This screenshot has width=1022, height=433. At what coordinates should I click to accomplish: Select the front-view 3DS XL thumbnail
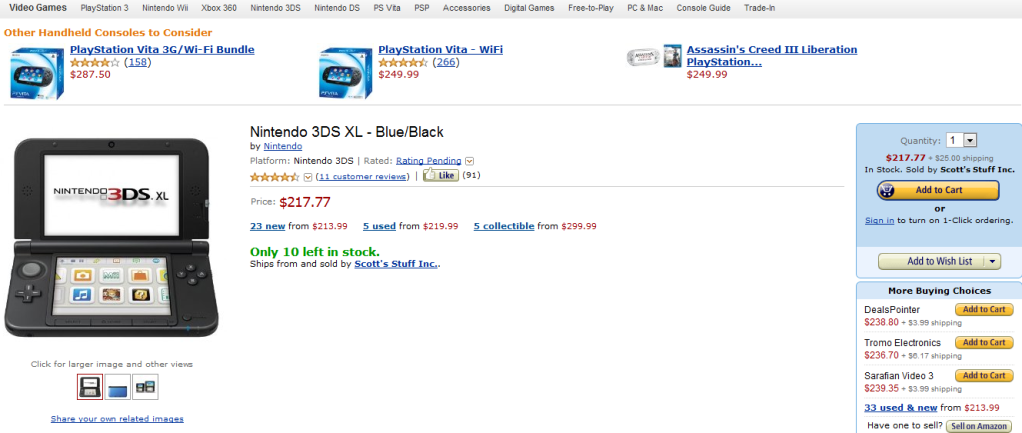[90, 386]
